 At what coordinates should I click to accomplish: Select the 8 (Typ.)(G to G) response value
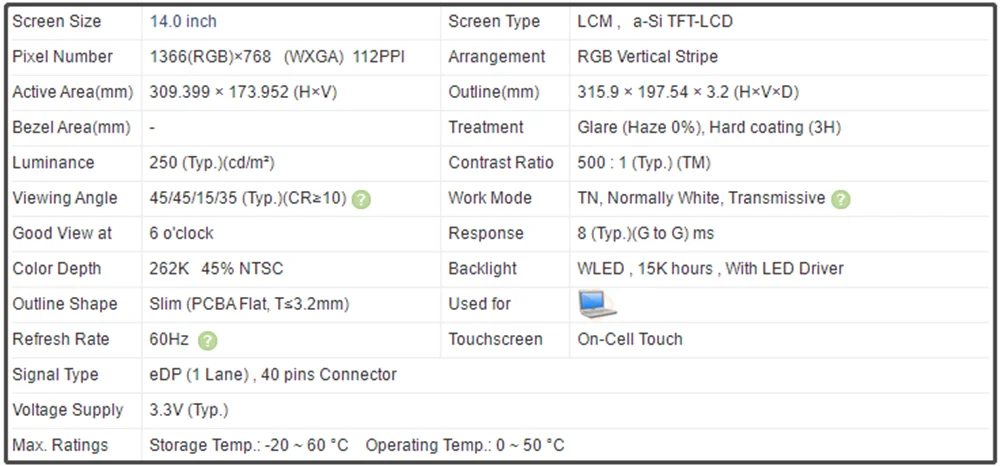[645, 233]
